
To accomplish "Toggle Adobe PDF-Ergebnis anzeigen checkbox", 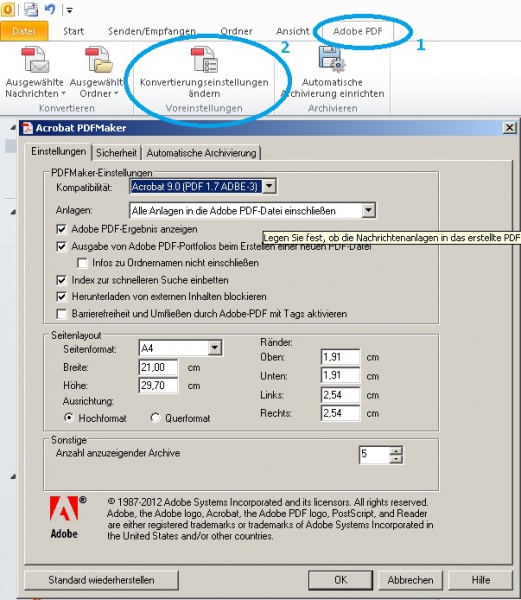I will coord(62,229).
